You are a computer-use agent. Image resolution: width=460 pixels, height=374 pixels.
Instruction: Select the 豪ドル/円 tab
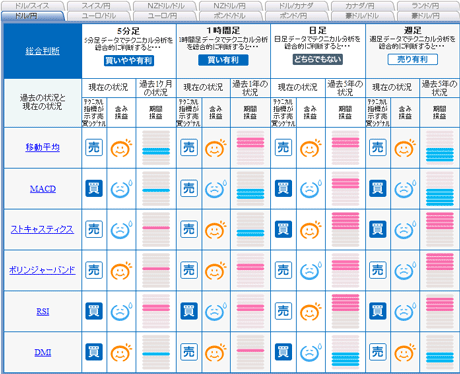click(427, 16)
